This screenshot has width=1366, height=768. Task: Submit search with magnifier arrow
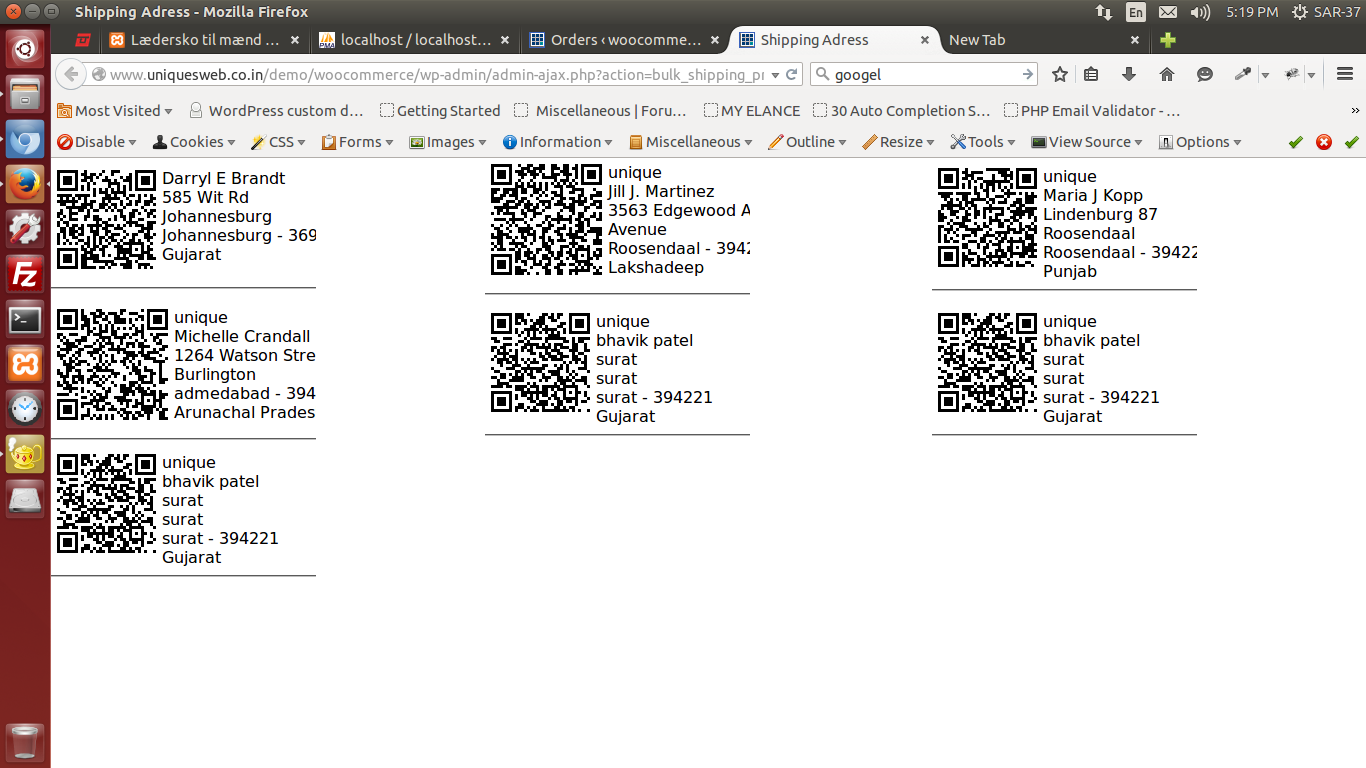[1027, 74]
